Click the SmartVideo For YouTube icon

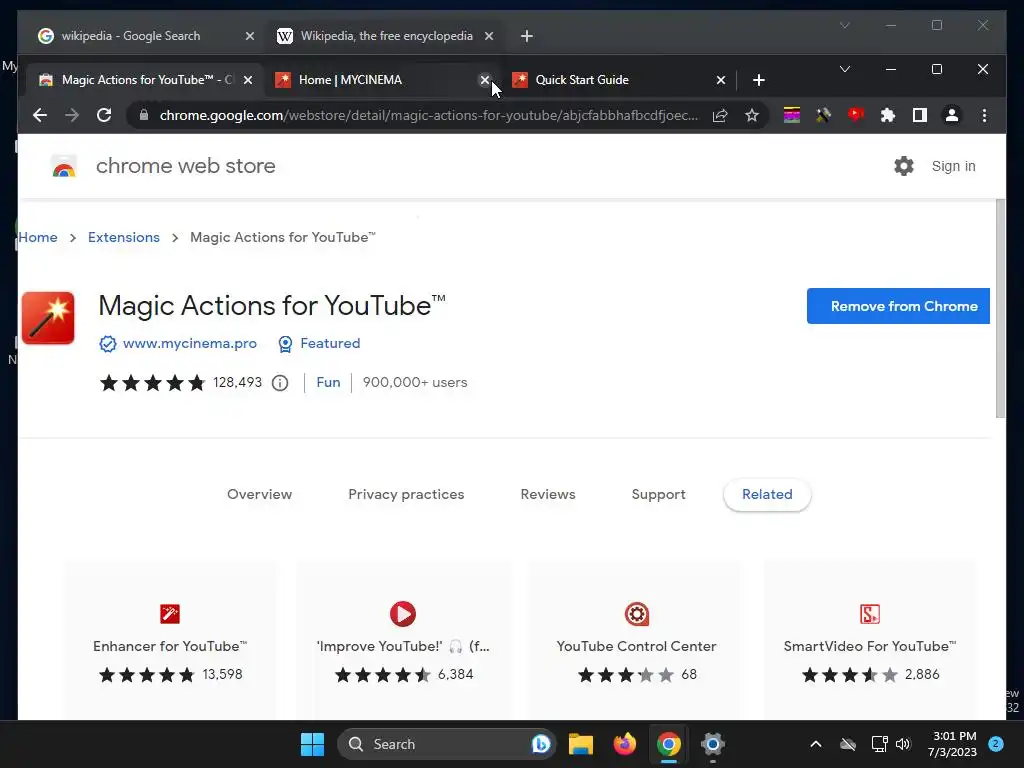(x=870, y=614)
